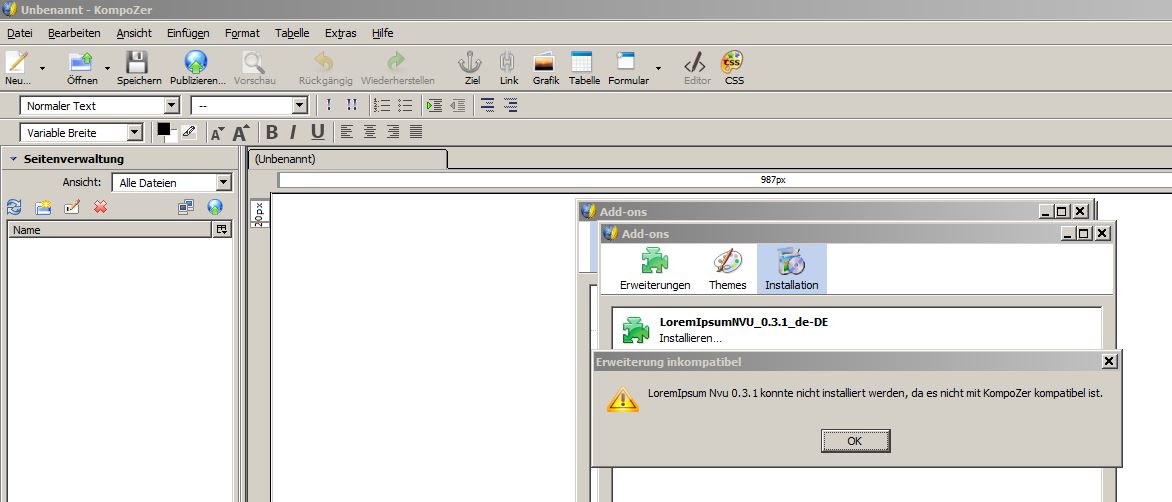Insert image with Grafik icon
This screenshot has height=502, width=1172.
pos(544,61)
